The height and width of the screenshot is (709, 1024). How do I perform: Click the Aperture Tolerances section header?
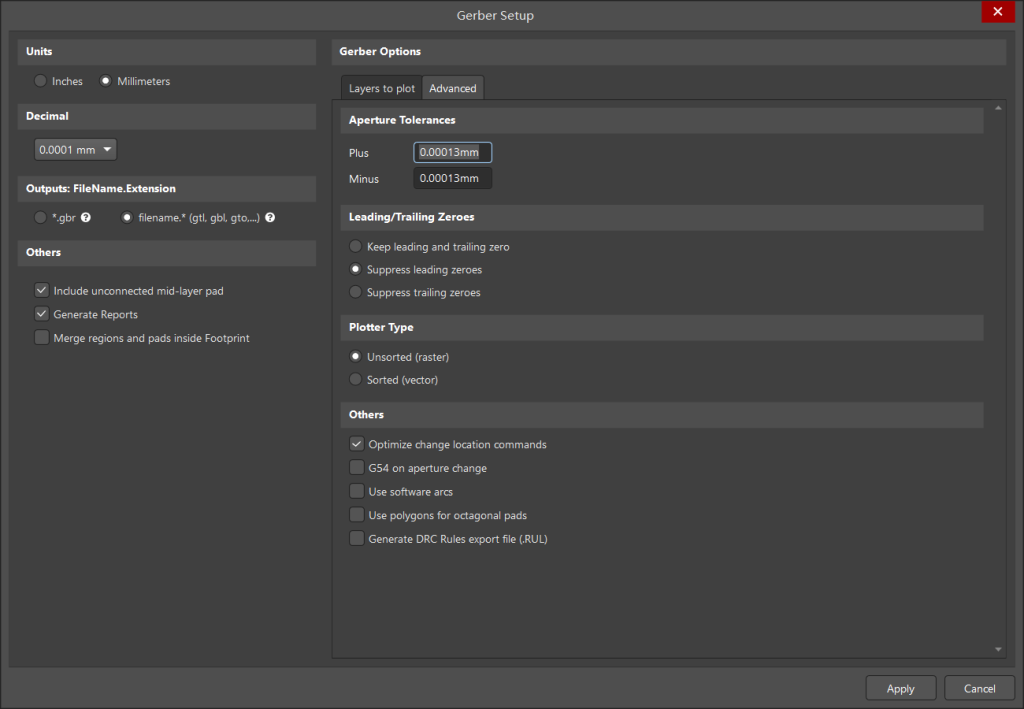click(662, 120)
